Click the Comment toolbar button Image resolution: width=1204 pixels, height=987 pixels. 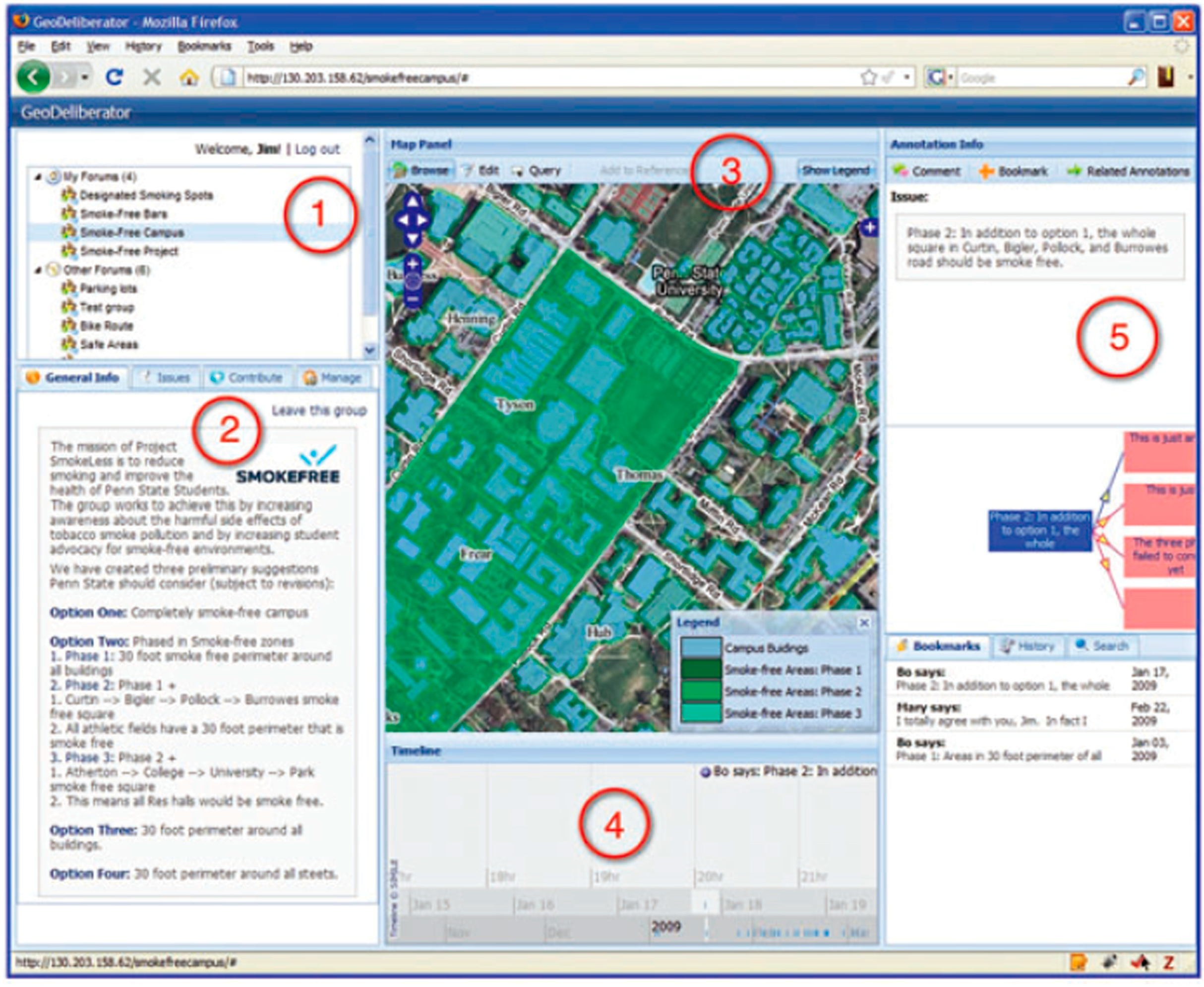[x=926, y=171]
